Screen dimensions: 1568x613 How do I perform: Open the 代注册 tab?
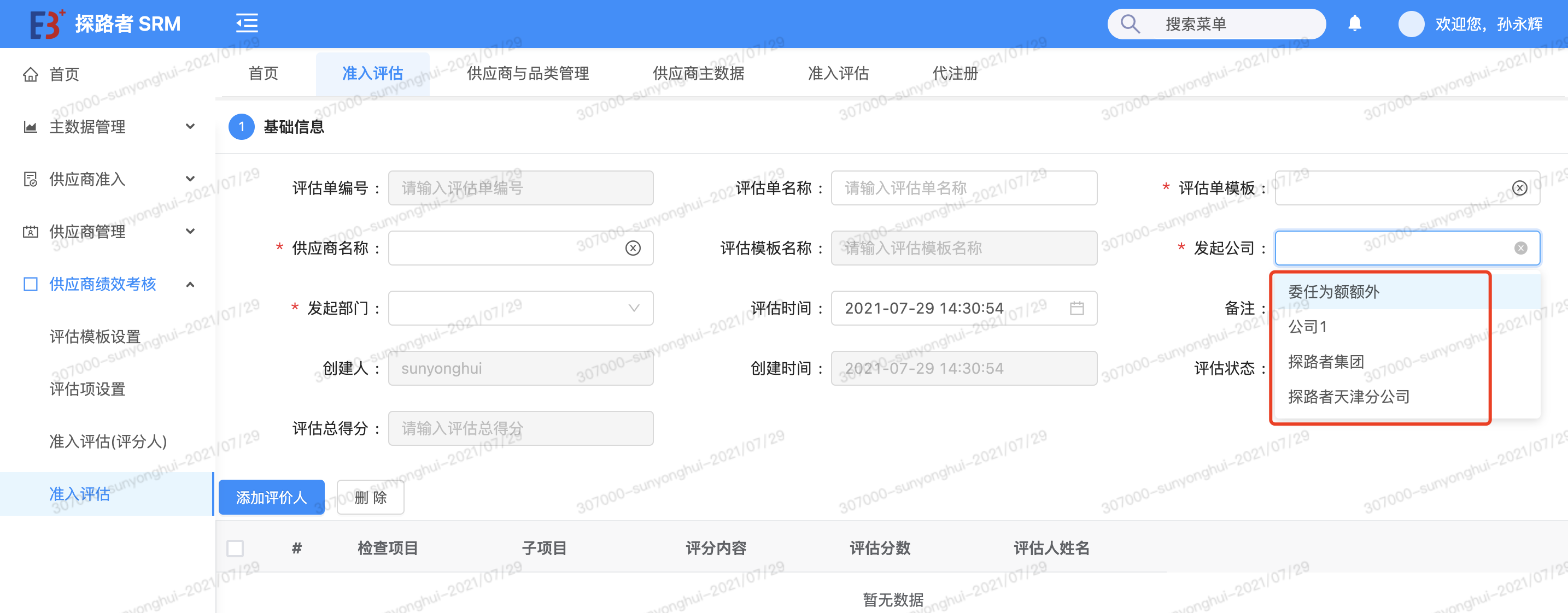(x=955, y=74)
